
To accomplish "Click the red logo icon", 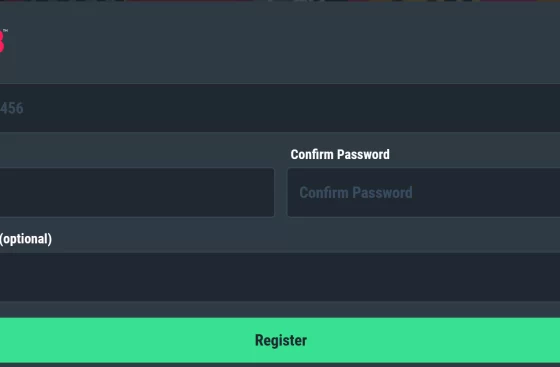I will pos(1,41).
